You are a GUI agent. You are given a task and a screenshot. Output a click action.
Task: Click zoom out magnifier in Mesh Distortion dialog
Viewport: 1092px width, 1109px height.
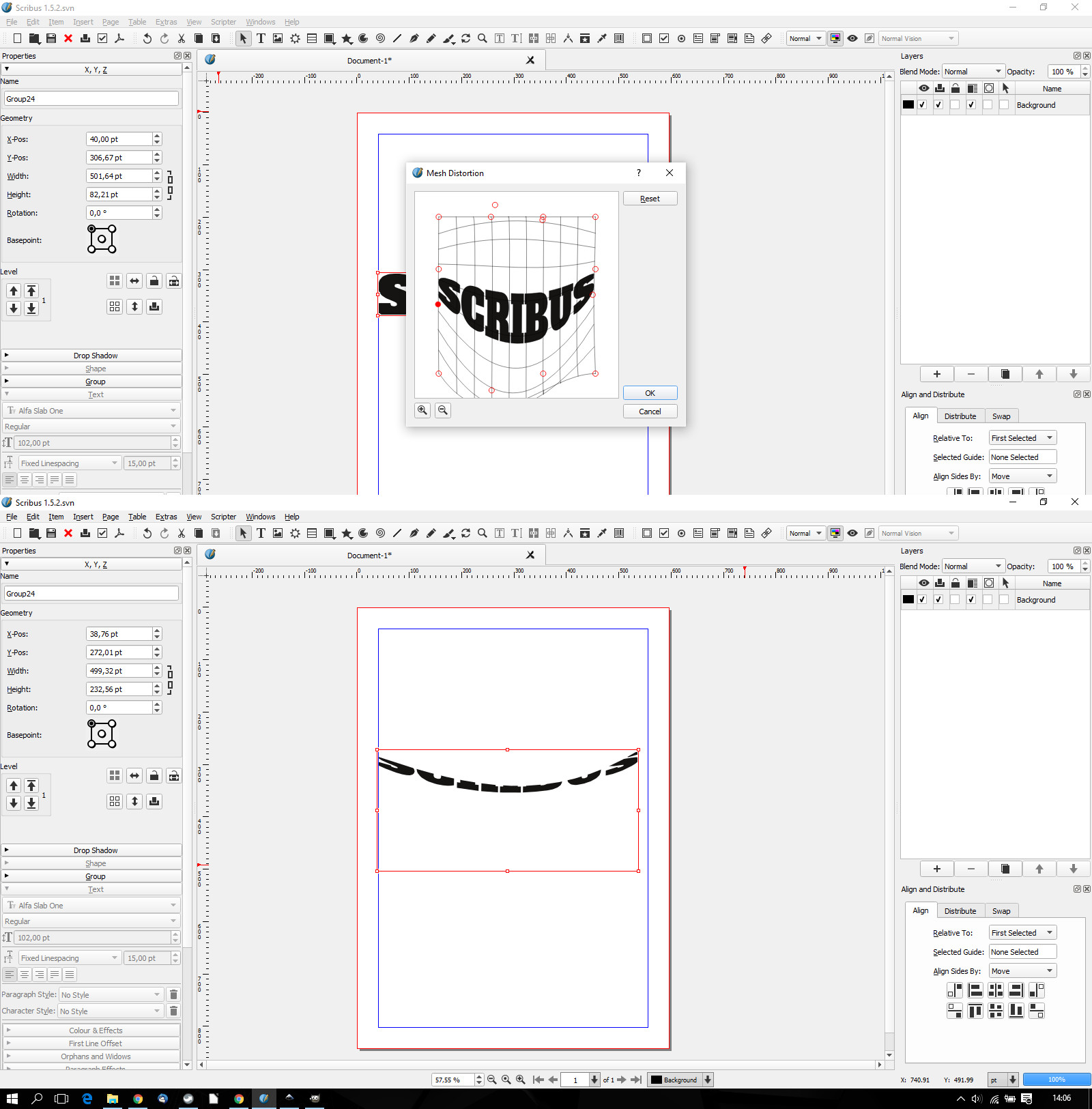pos(443,410)
